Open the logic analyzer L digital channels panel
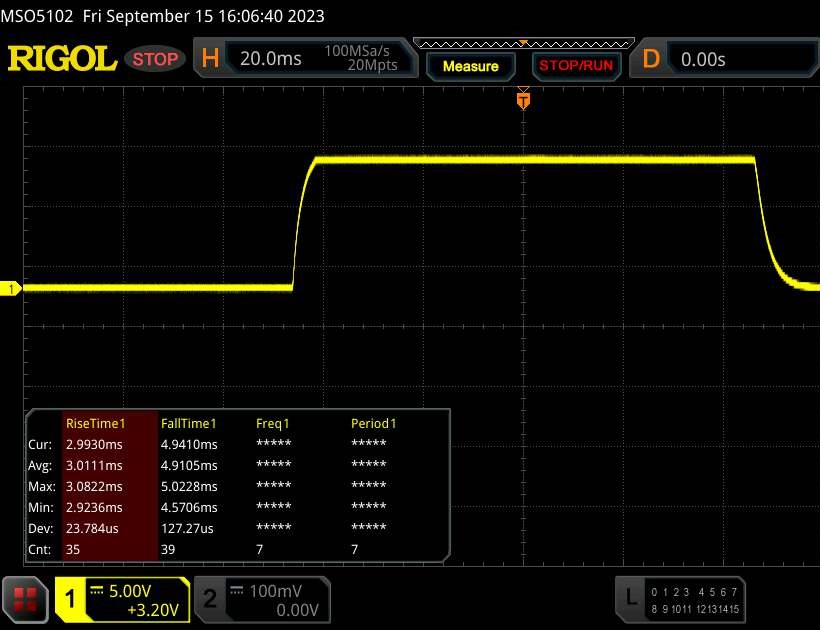Image resolution: width=820 pixels, height=630 pixels. 680,600
